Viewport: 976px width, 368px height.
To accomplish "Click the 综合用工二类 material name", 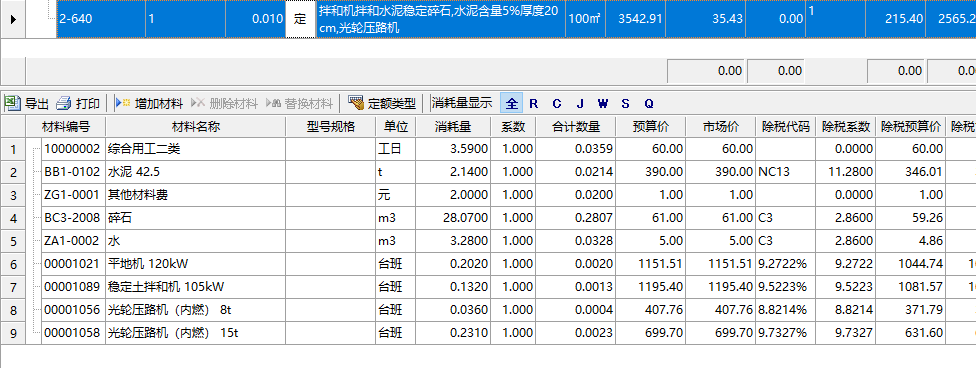I will tap(195, 149).
